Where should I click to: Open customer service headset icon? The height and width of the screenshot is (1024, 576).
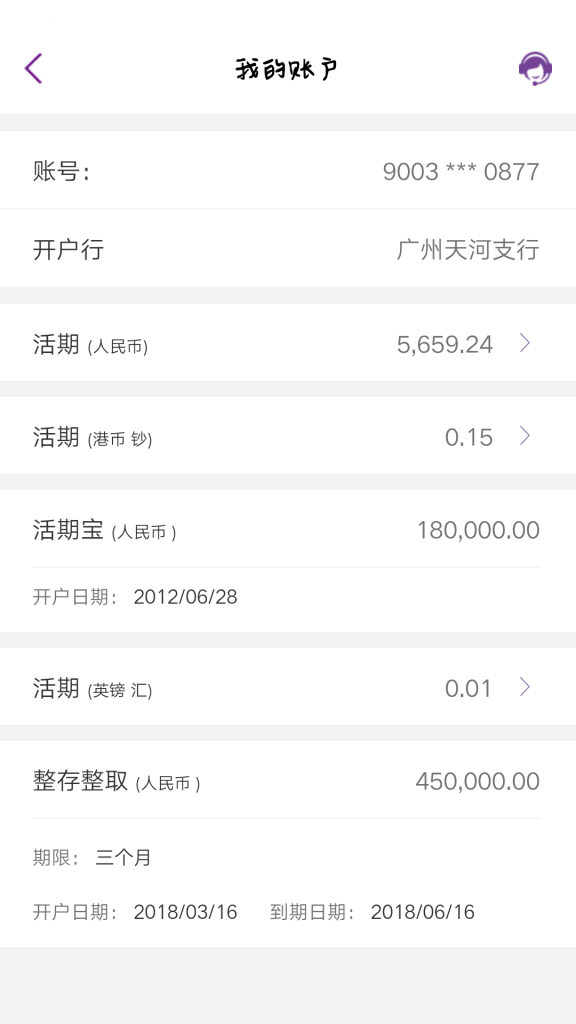[536, 69]
